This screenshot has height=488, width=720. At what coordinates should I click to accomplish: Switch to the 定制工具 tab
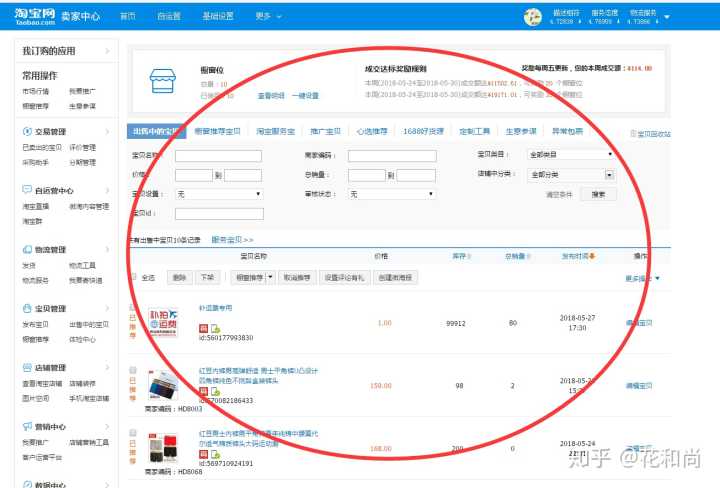coord(475,131)
